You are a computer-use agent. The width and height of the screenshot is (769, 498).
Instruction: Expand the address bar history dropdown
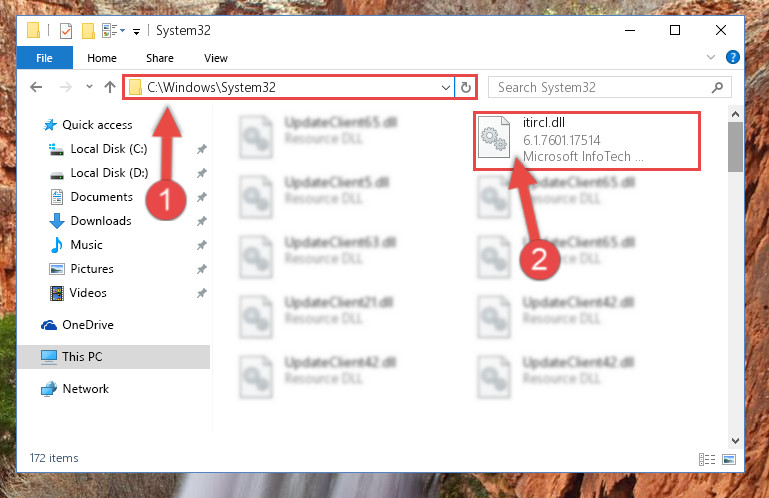(445, 87)
